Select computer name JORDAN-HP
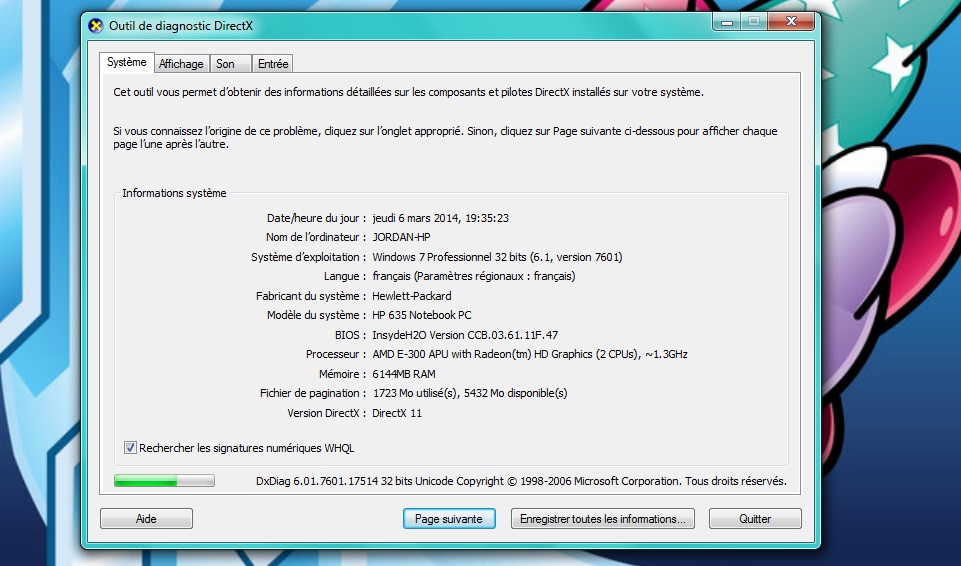961x566 pixels. (x=401, y=237)
